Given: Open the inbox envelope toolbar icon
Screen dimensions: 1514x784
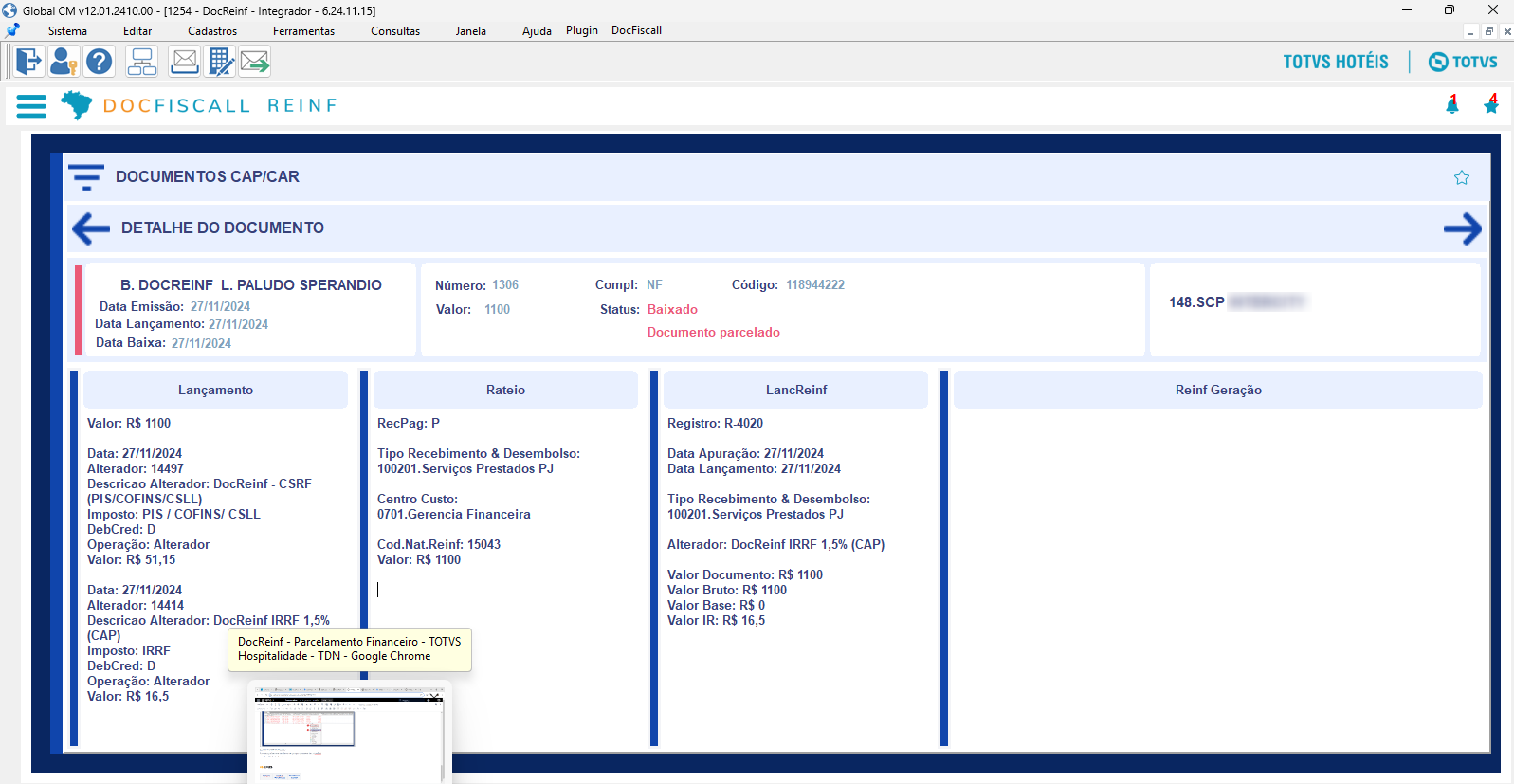Looking at the screenshot, I should [x=184, y=62].
